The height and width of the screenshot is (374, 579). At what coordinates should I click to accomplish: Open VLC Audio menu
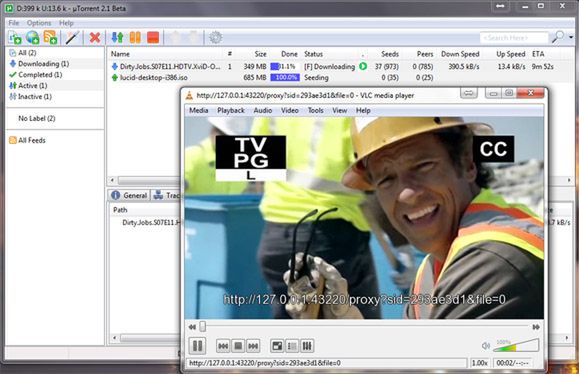click(x=263, y=110)
